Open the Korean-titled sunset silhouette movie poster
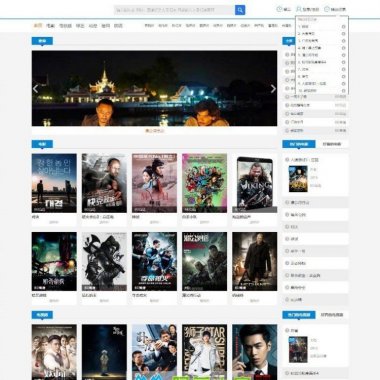 (54, 183)
